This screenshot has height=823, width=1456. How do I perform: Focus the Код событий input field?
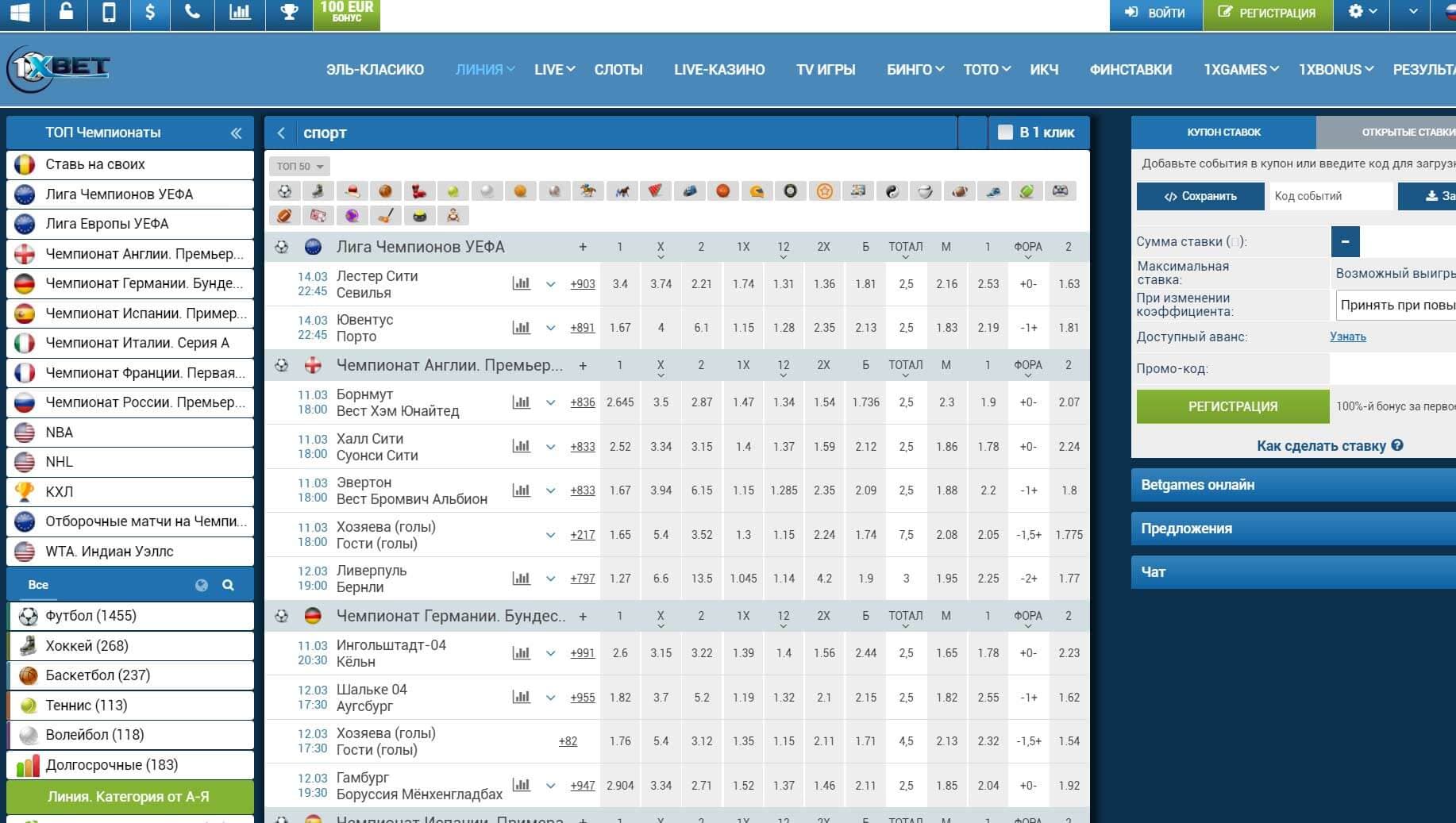tap(1331, 196)
